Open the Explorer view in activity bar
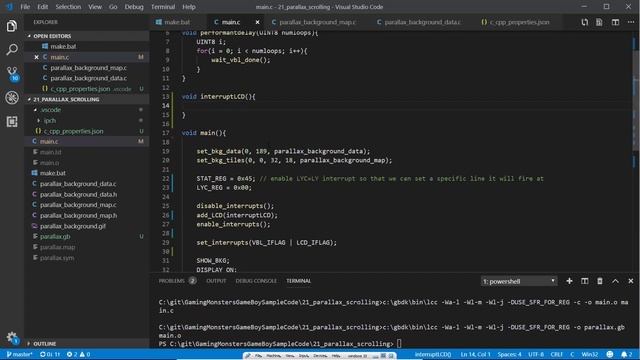Screen dimensions: 640x360 pyautogui.click(x=12, y=26)
